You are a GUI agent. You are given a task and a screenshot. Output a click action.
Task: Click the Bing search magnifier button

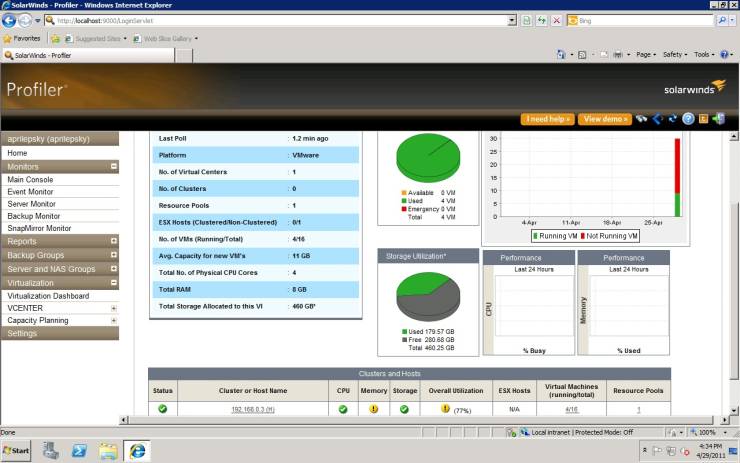point(722,21)
